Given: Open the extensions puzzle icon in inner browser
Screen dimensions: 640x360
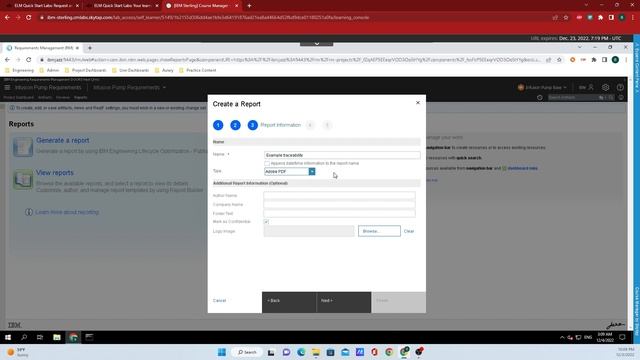Looking at the screenshot, I should [x=594, y=60].
